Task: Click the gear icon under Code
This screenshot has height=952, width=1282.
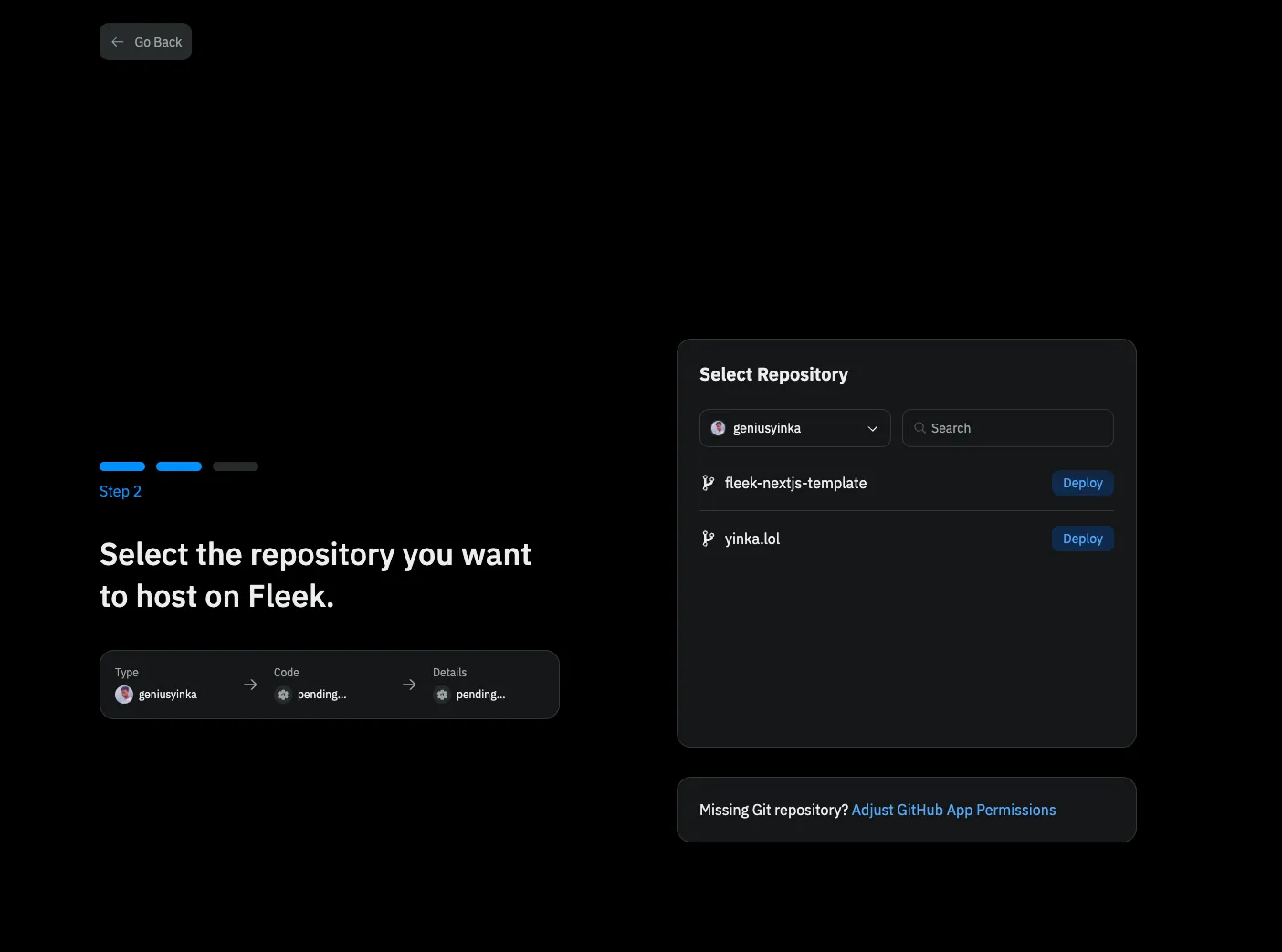Action: coord(283,695)
